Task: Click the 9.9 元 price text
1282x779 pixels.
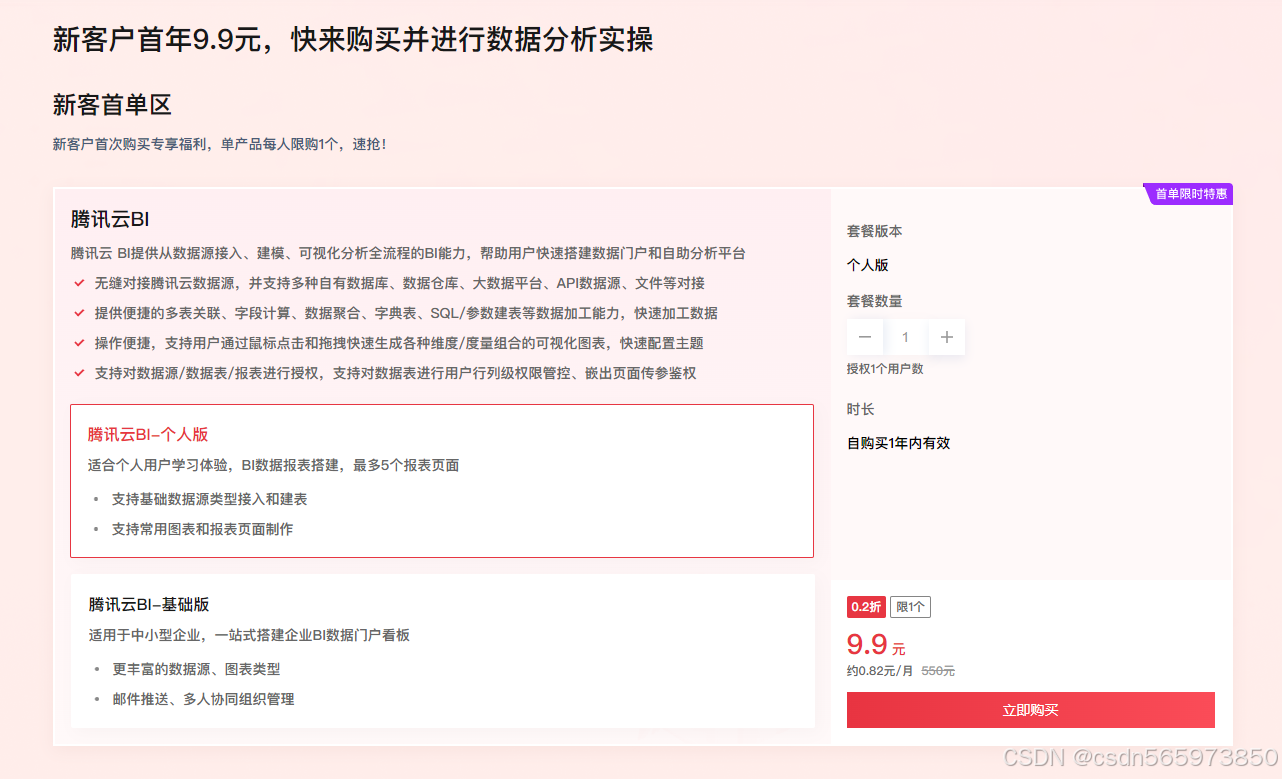Action: (x=876, y=644)
